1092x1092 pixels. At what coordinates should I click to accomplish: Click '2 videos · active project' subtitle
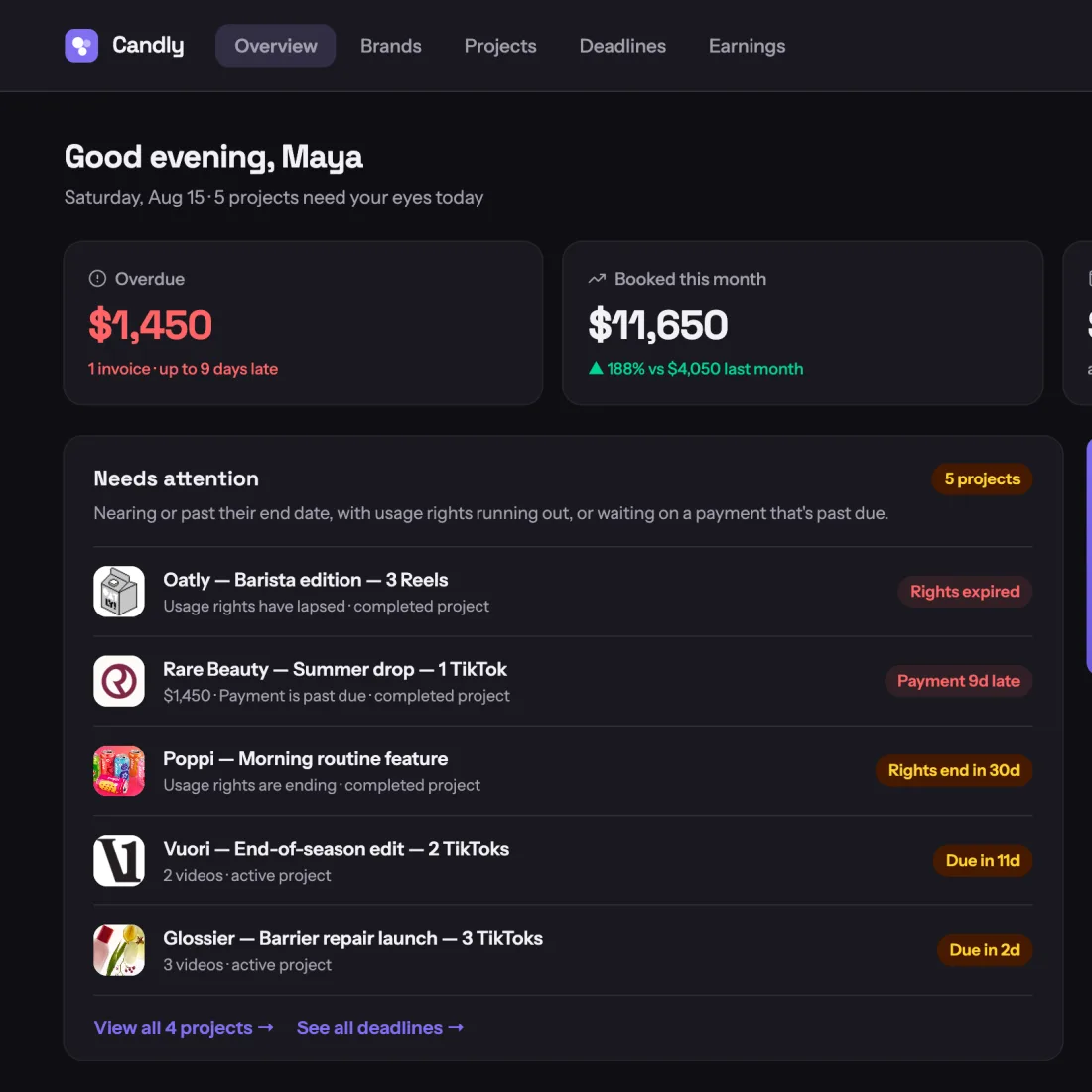[x=247, y=876]
